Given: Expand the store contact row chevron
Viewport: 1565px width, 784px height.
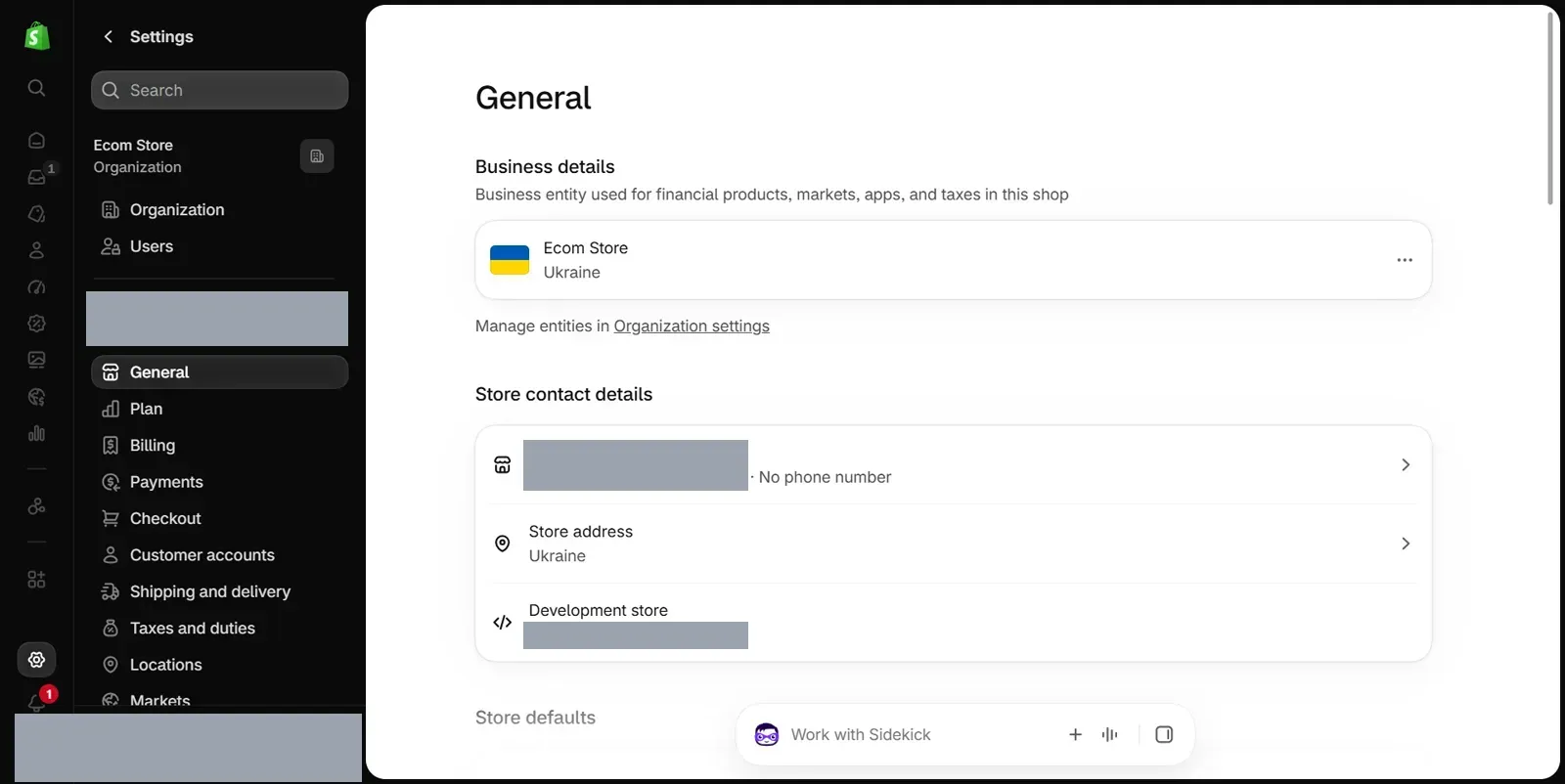Looking at the screenshot, I should click(1406, 465).
